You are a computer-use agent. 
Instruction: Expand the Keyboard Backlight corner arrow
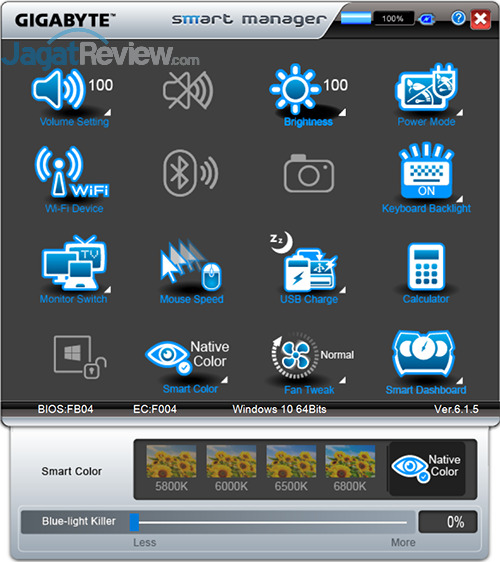click(459, 199)
